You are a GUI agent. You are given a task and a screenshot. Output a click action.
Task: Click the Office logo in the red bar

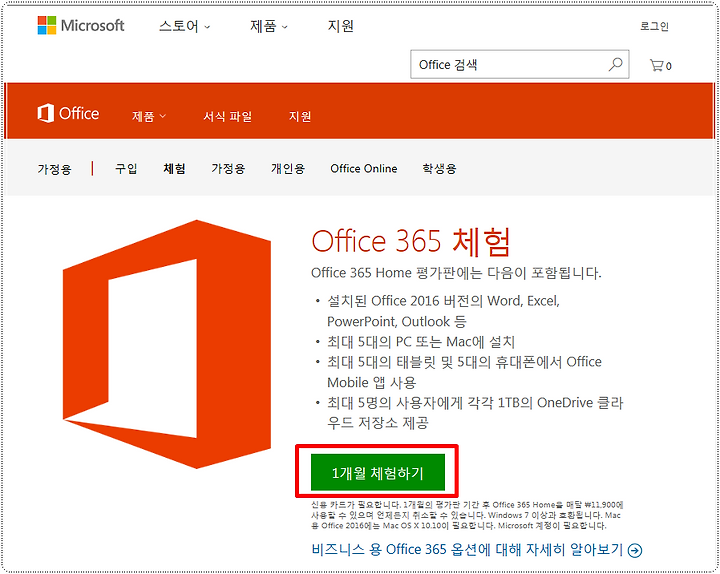(x=68, y=113)
